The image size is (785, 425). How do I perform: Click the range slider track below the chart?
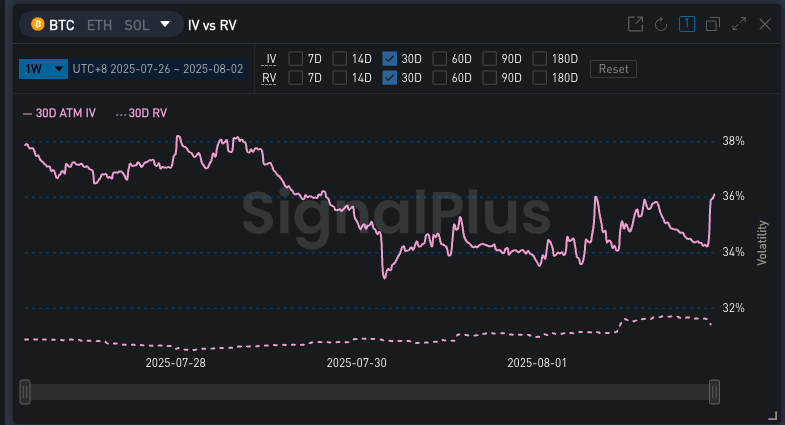(x=369, y=392)
